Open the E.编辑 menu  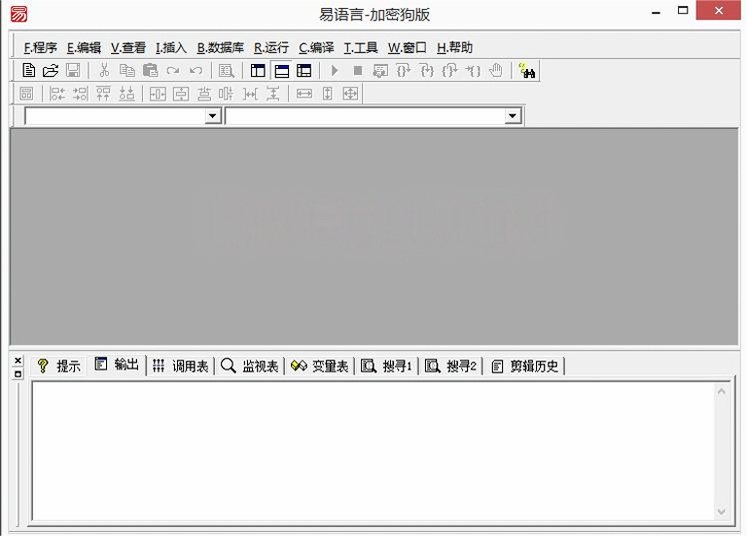[84, 48]
